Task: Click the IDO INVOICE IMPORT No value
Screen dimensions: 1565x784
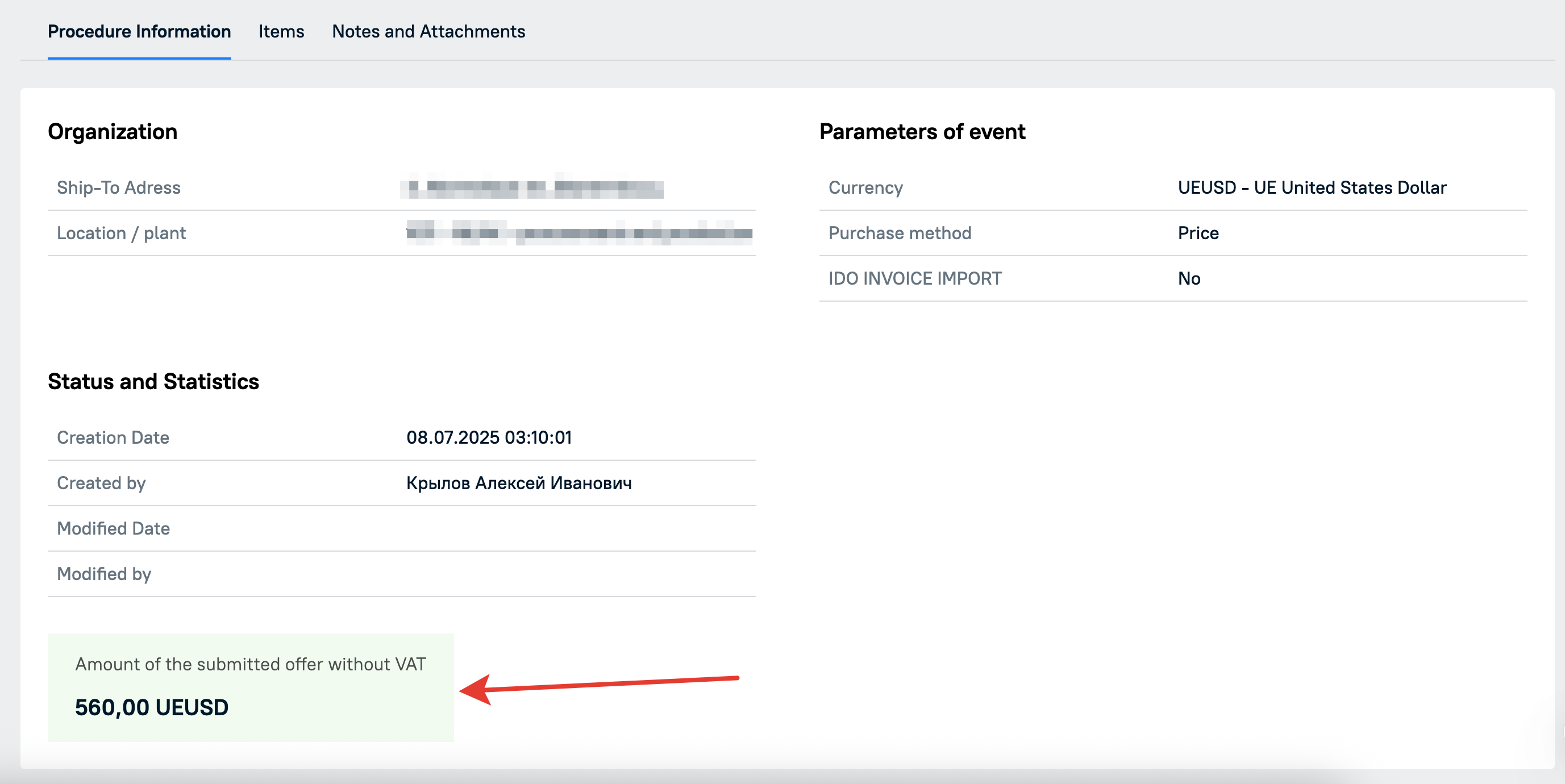Action: 1189,279
